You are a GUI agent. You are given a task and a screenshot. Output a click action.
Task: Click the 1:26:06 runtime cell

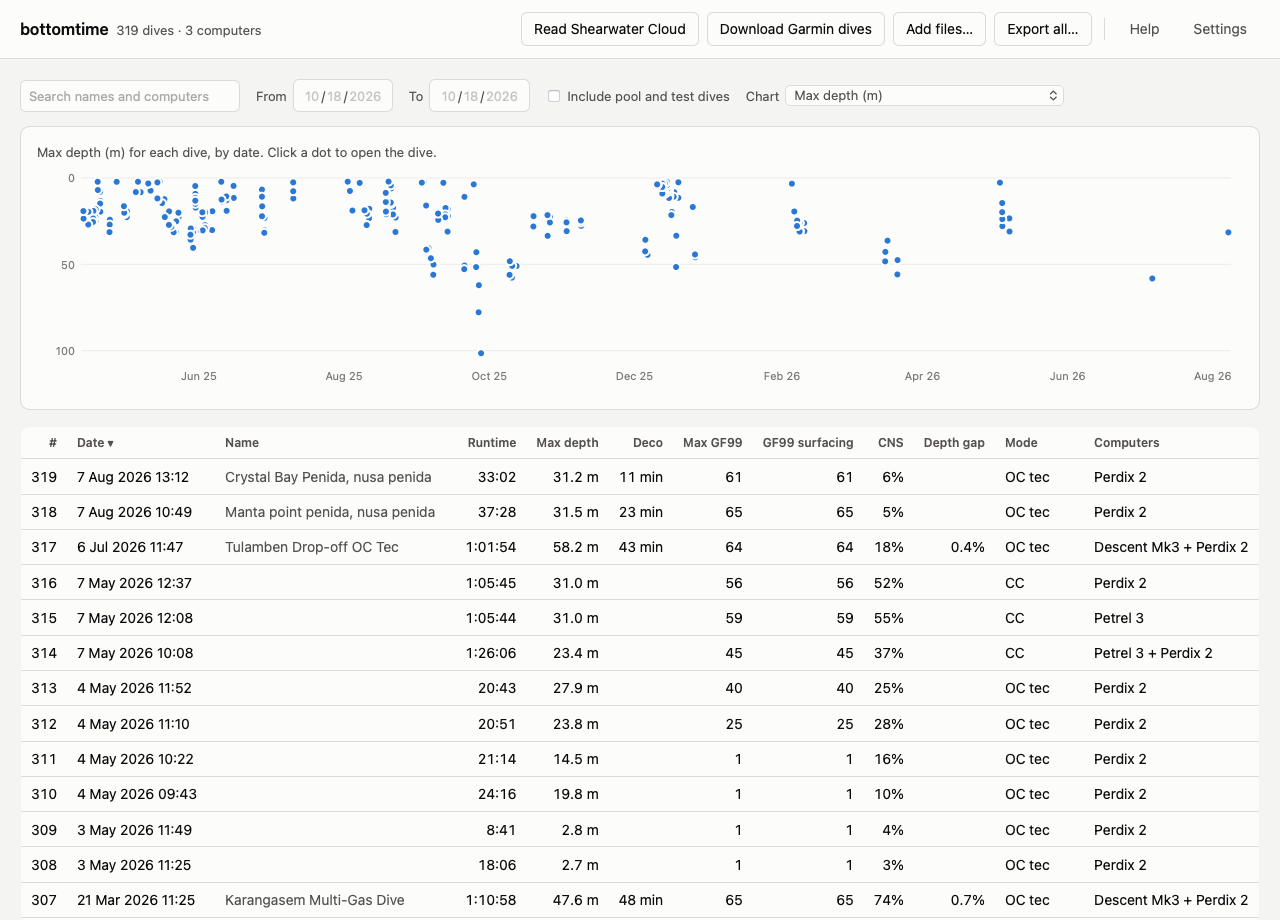491,653
